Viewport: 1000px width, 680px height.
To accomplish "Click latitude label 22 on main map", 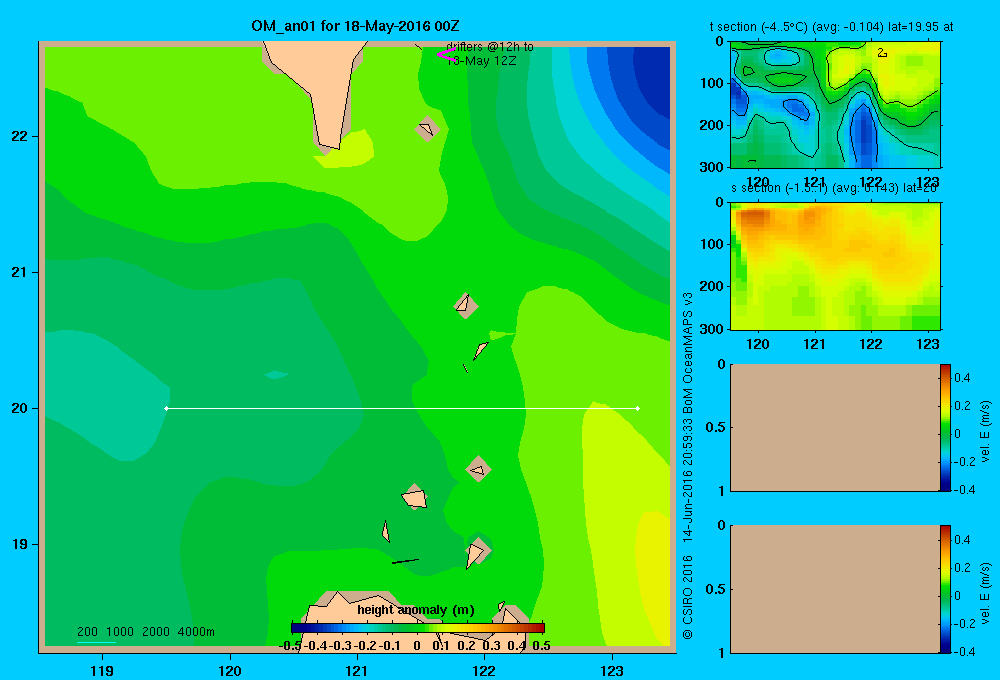I will click(19, 136).
